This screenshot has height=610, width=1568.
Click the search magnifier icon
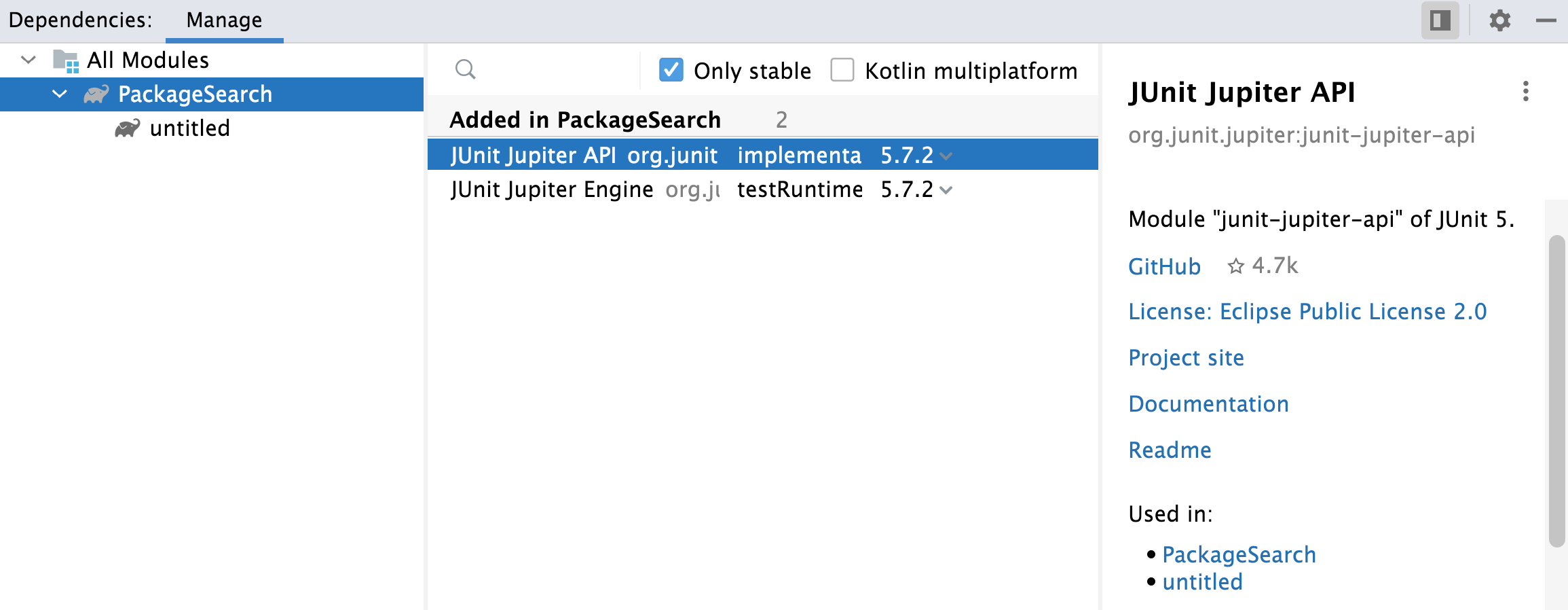[466, 69]
